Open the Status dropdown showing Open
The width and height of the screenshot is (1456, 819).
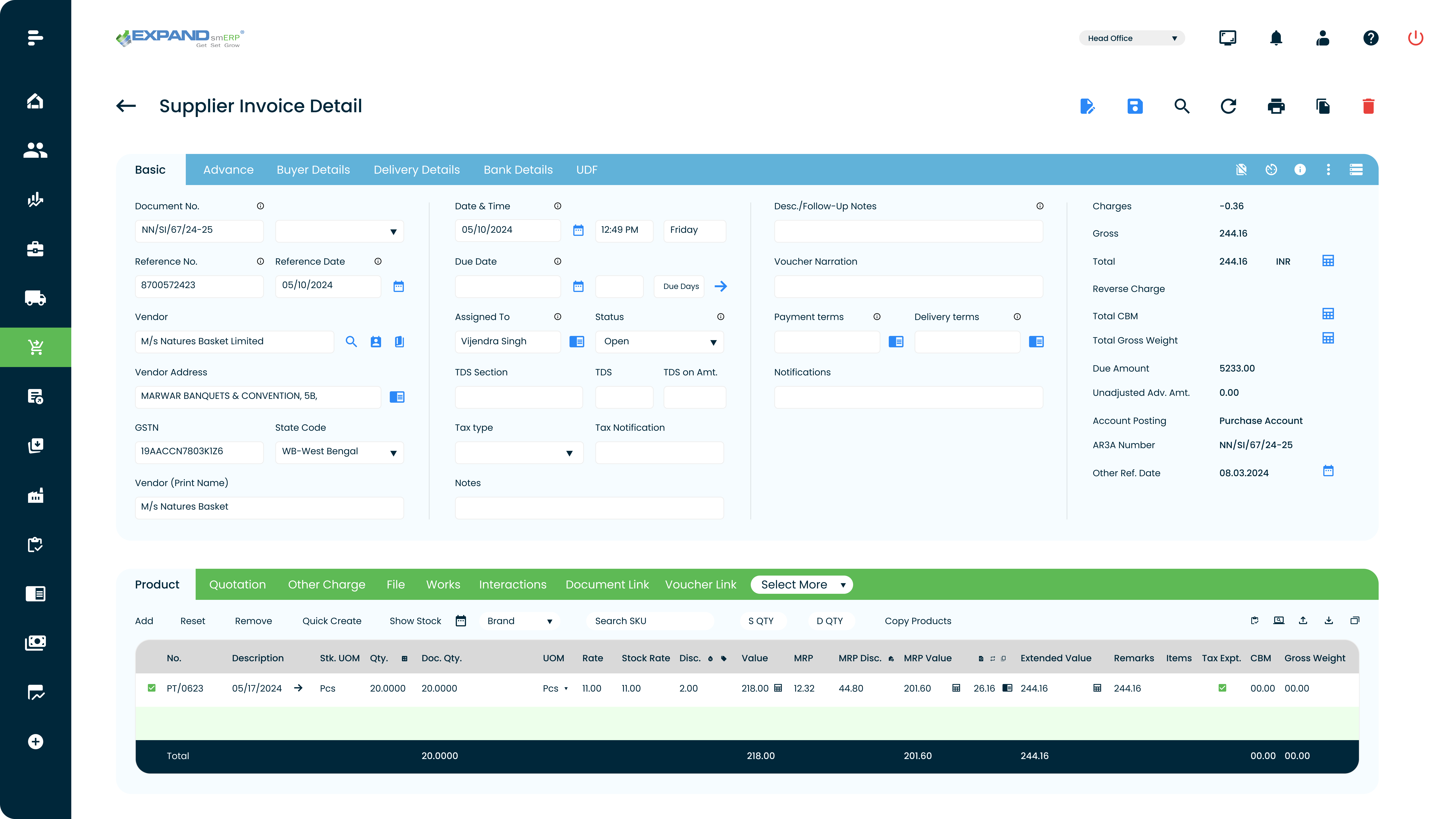[x=658, y=341]
